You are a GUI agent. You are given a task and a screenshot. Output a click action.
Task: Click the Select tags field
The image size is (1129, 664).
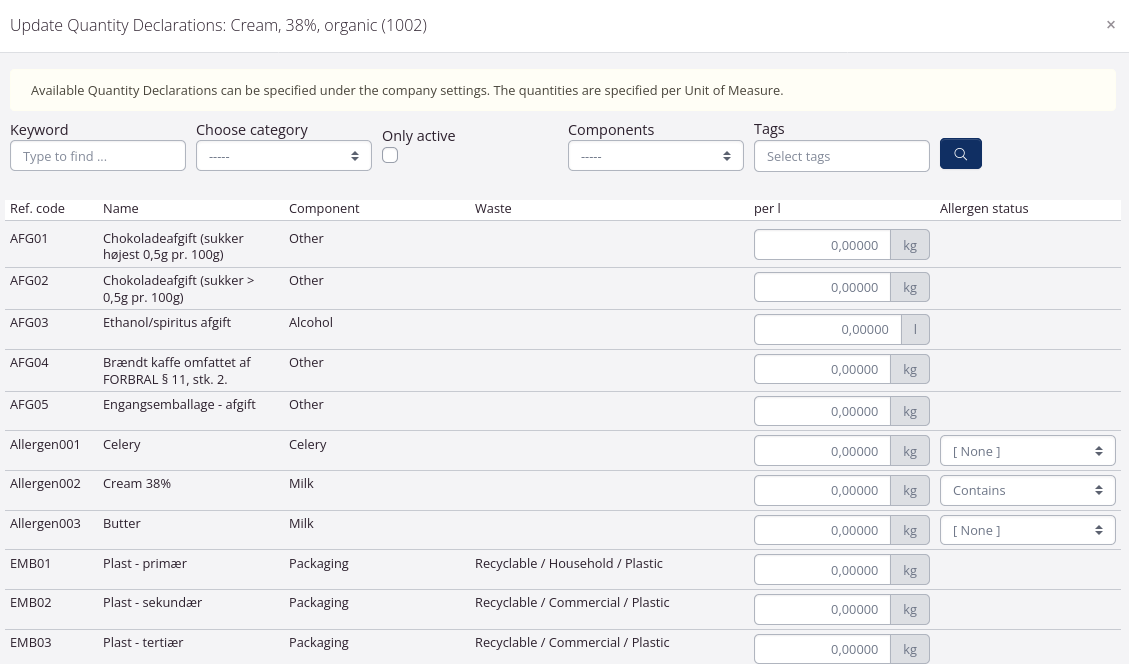(x=841, y=156)
